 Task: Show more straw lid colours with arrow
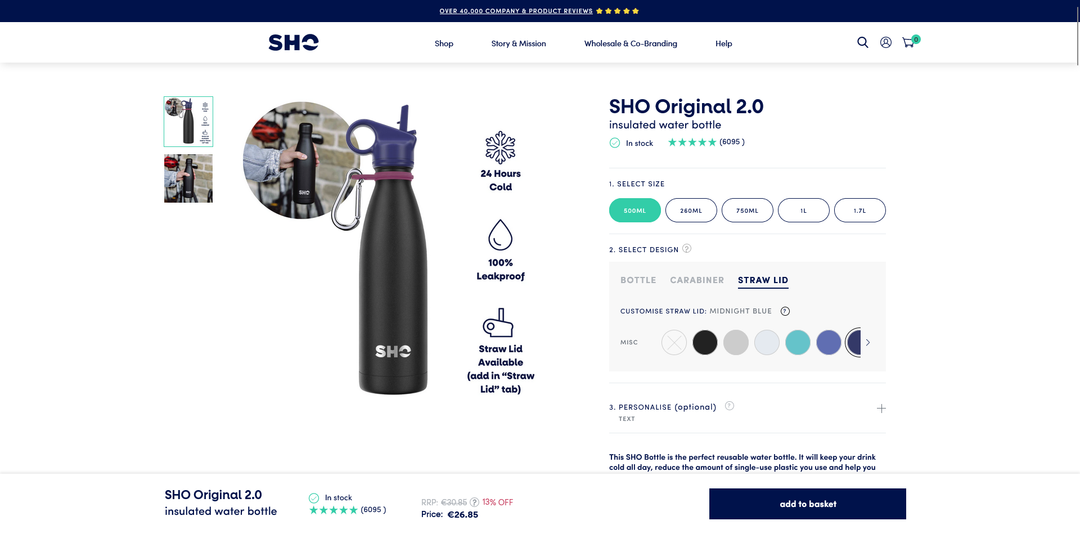[868, 342]
